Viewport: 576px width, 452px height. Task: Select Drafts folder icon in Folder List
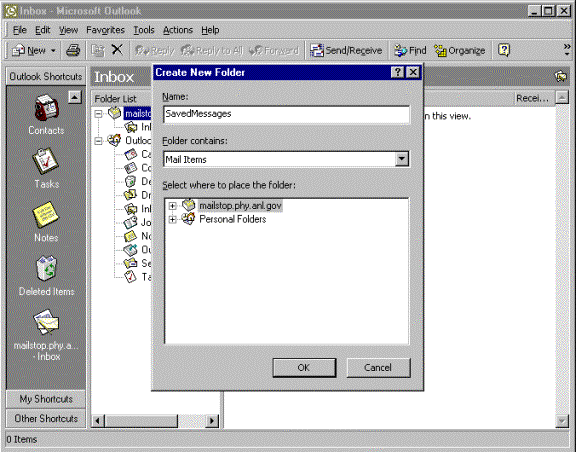pos(131,195)
